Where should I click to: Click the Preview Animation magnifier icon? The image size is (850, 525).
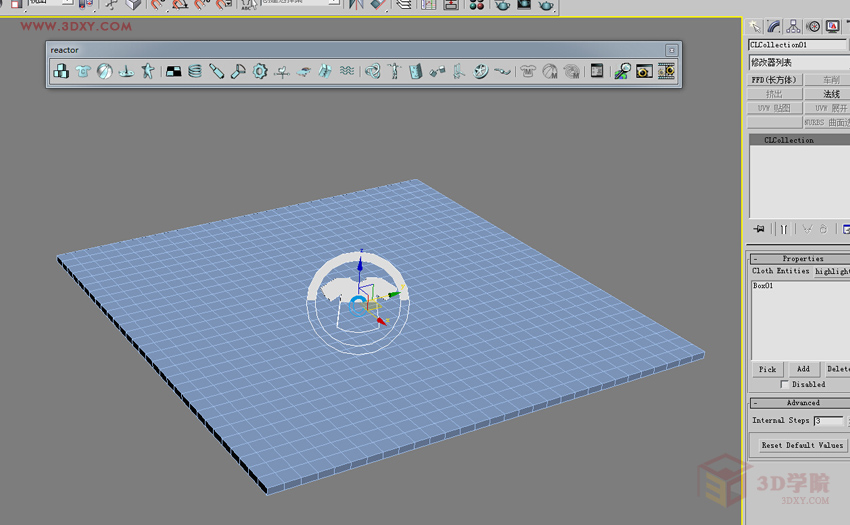tap(622, 71)
